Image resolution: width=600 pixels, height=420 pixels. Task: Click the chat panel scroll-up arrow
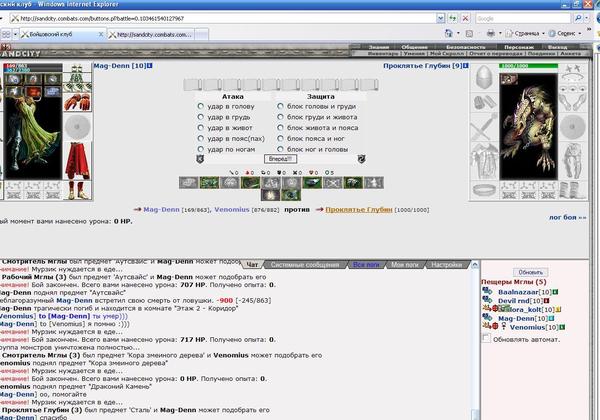(475, 265)
